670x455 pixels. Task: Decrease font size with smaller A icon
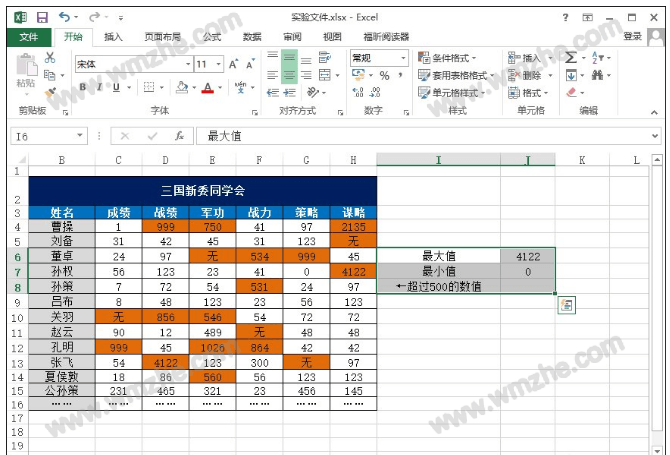[x=250, y=64]
